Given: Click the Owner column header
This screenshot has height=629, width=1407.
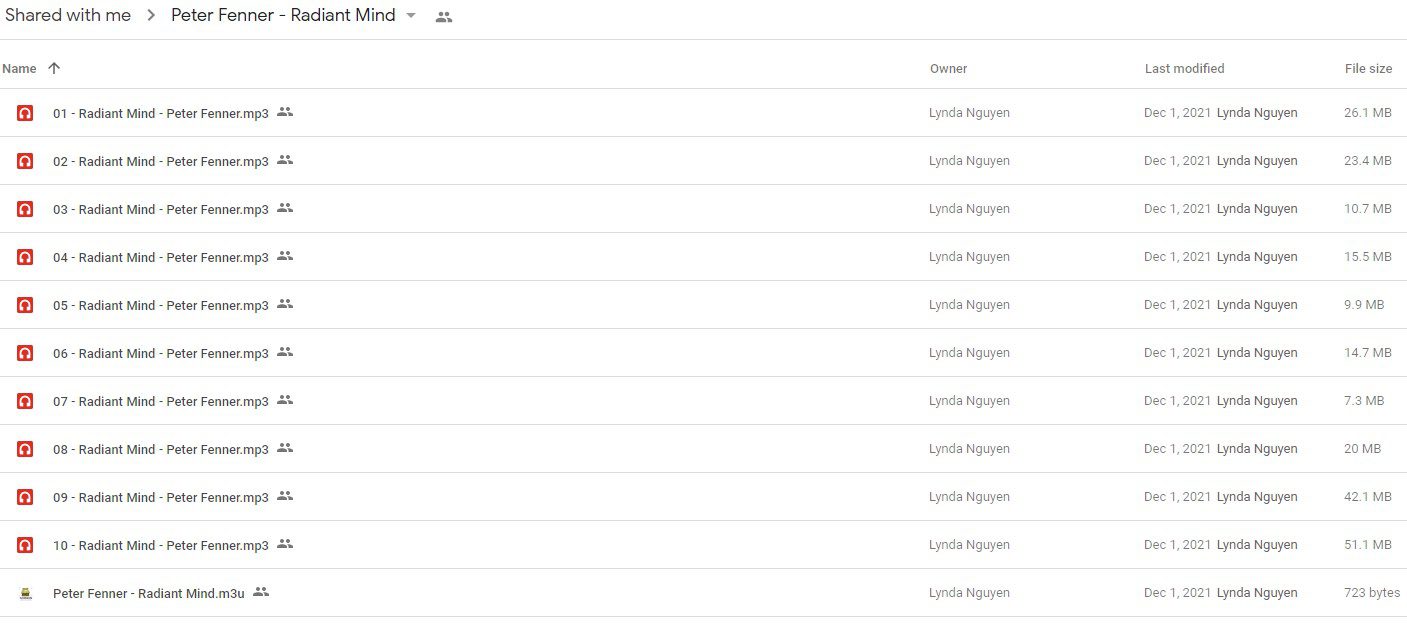Looking at the screenshot, I should [x=949, y=69].
